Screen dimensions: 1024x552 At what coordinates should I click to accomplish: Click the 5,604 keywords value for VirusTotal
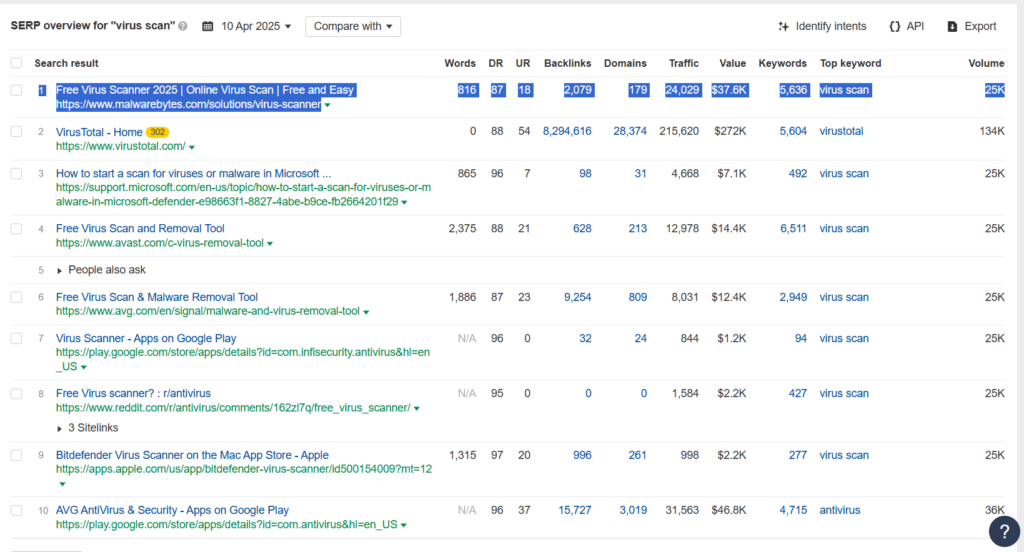pos(793,131)
